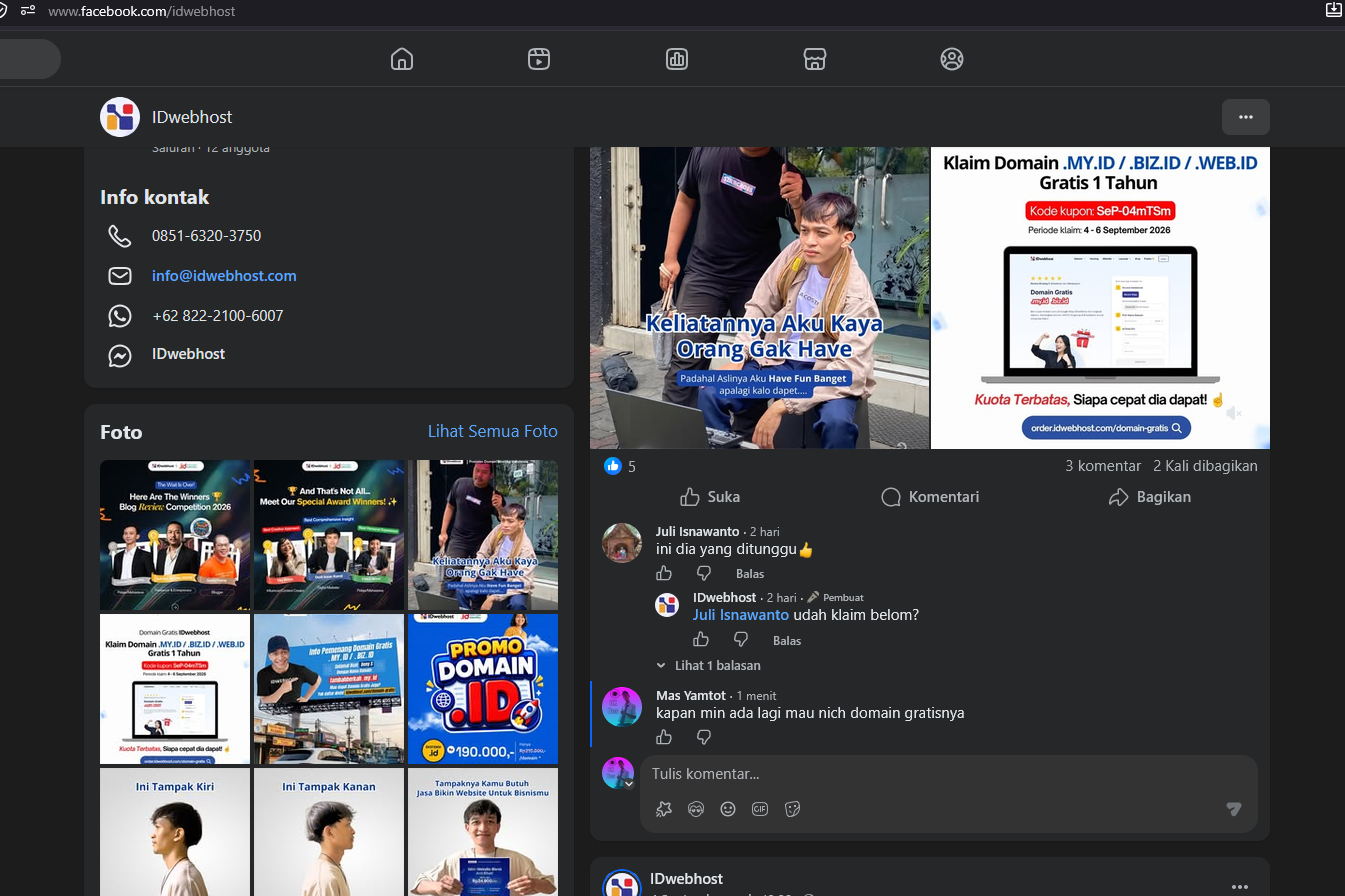1345x896 pixels.
Task: Insert an emoji in the comment box
Action: pos(728,808)
